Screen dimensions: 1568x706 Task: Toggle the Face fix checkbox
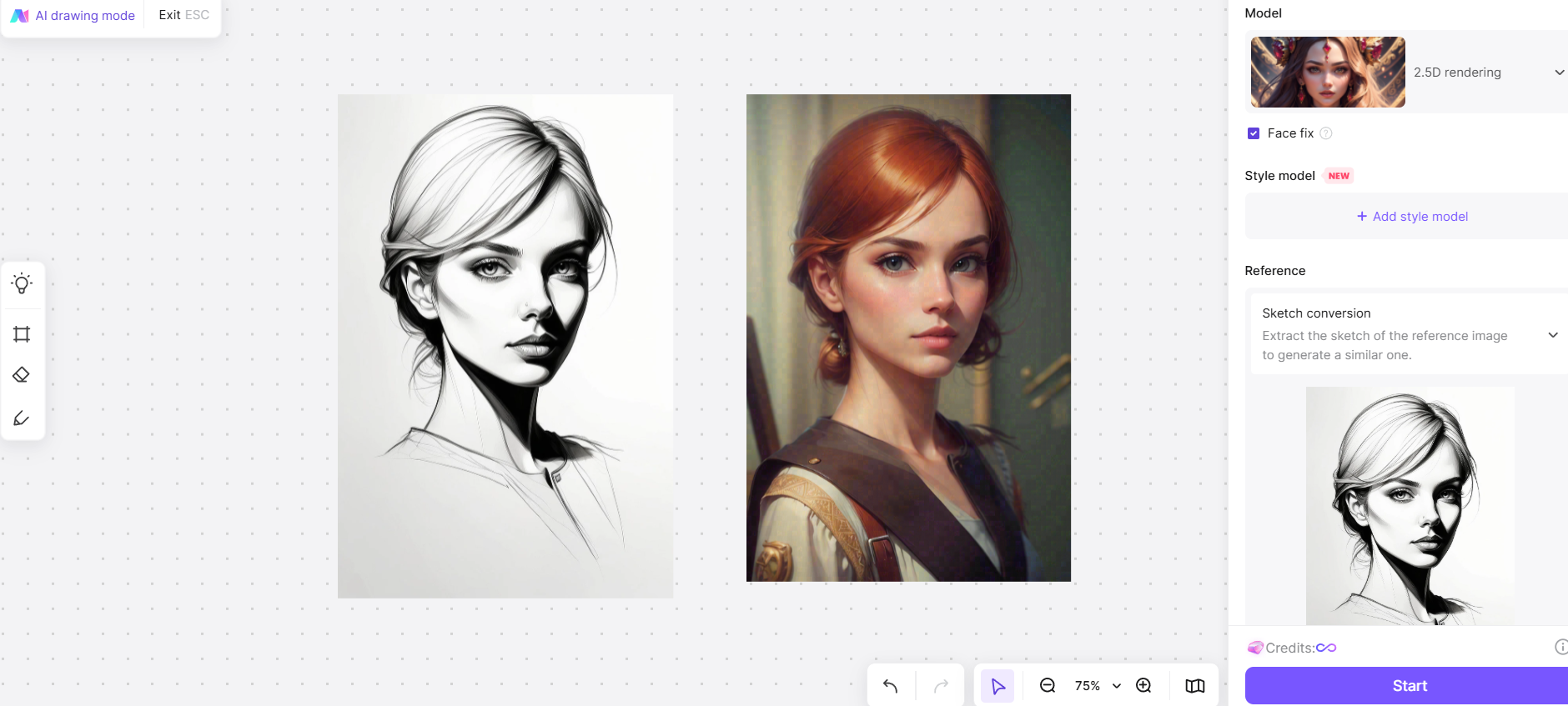[x=1254, y=133]
